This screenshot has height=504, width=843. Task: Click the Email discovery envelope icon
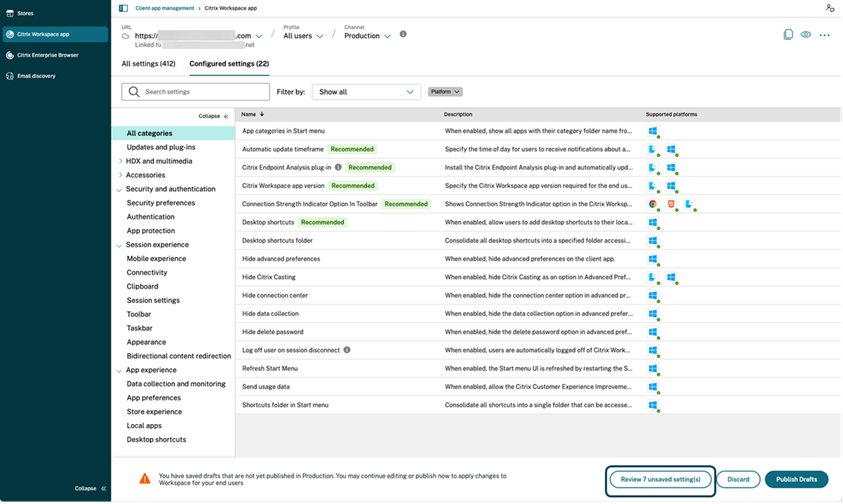pos(10,76)
